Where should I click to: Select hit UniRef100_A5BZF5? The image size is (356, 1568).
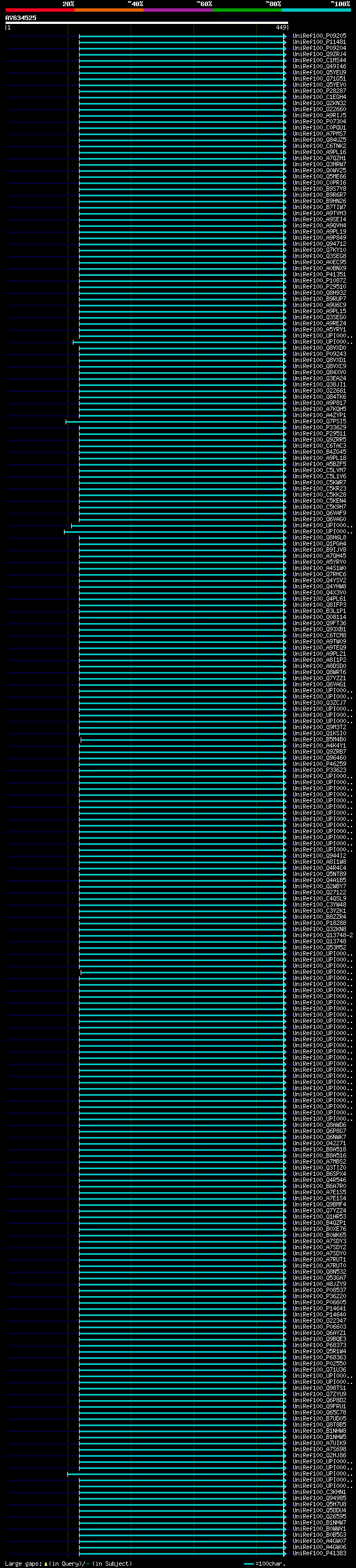(x=319, y=464)
